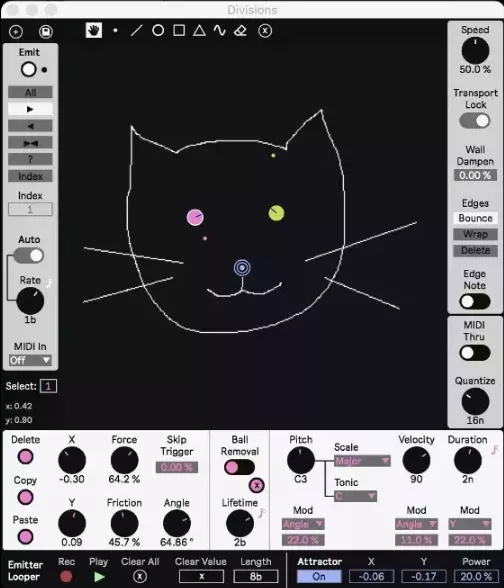The image size is (504, 588).
Task: Select Wrap edge mode
Action: pyautogui.click(x=475, y=234)
